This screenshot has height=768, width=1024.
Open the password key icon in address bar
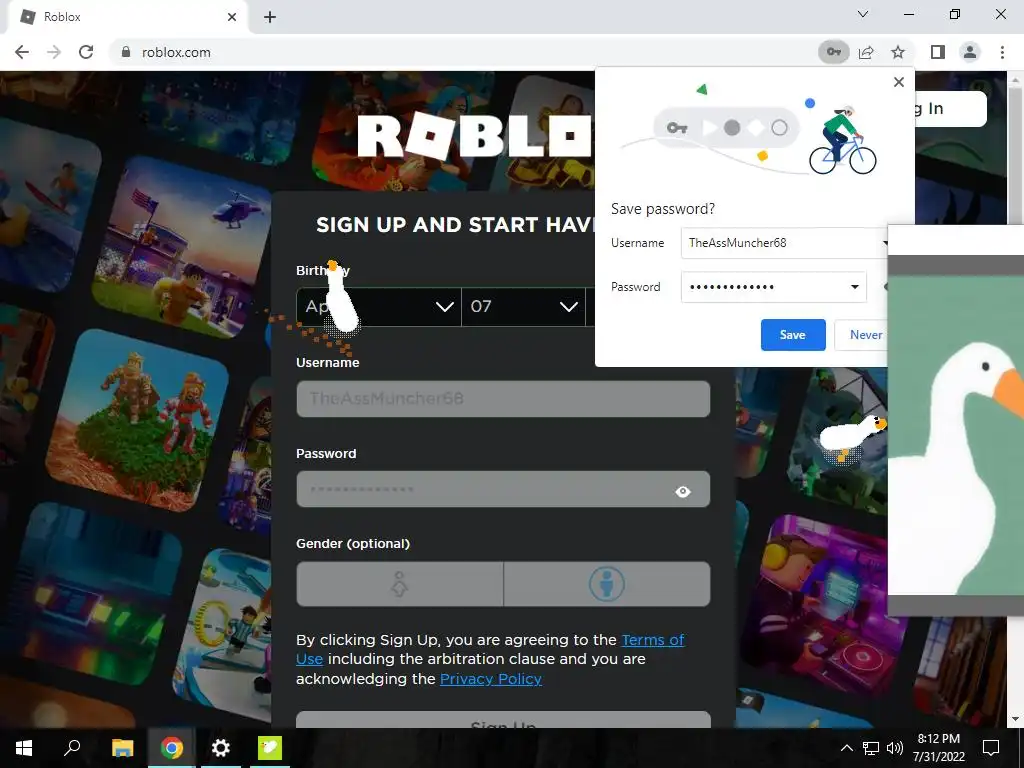click(x=833, y=52)
